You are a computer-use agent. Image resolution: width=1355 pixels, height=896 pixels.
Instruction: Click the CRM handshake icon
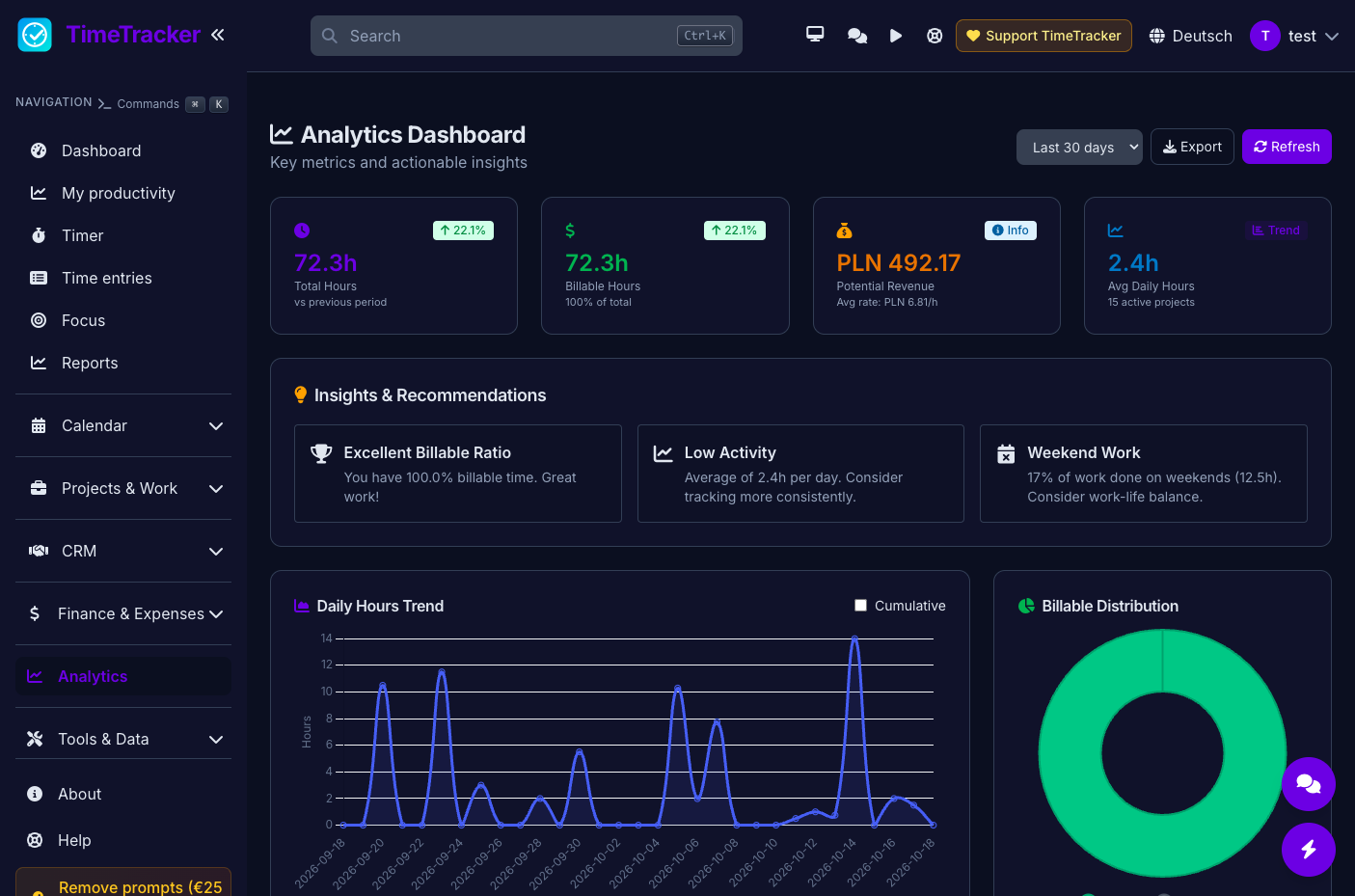39,551
